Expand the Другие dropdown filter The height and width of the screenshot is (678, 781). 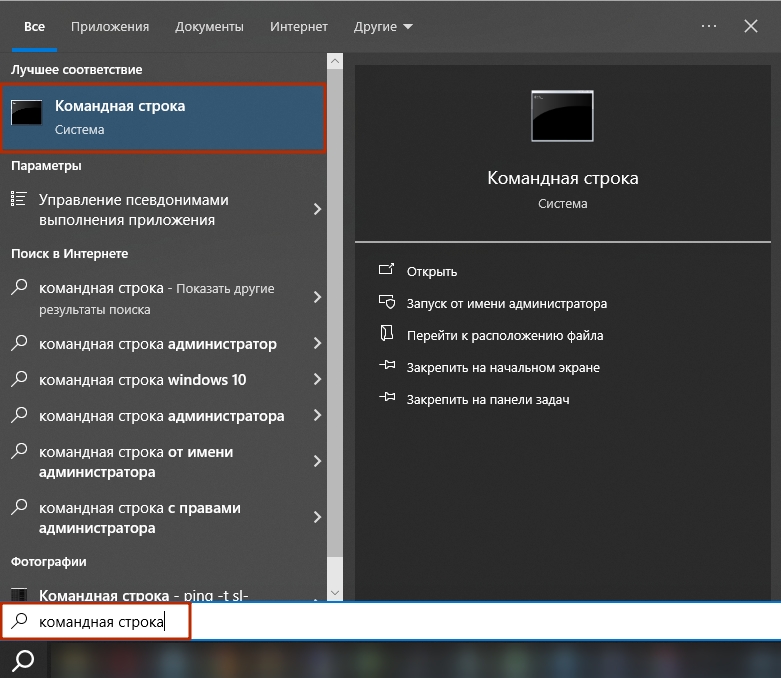(x=383, y=27)
